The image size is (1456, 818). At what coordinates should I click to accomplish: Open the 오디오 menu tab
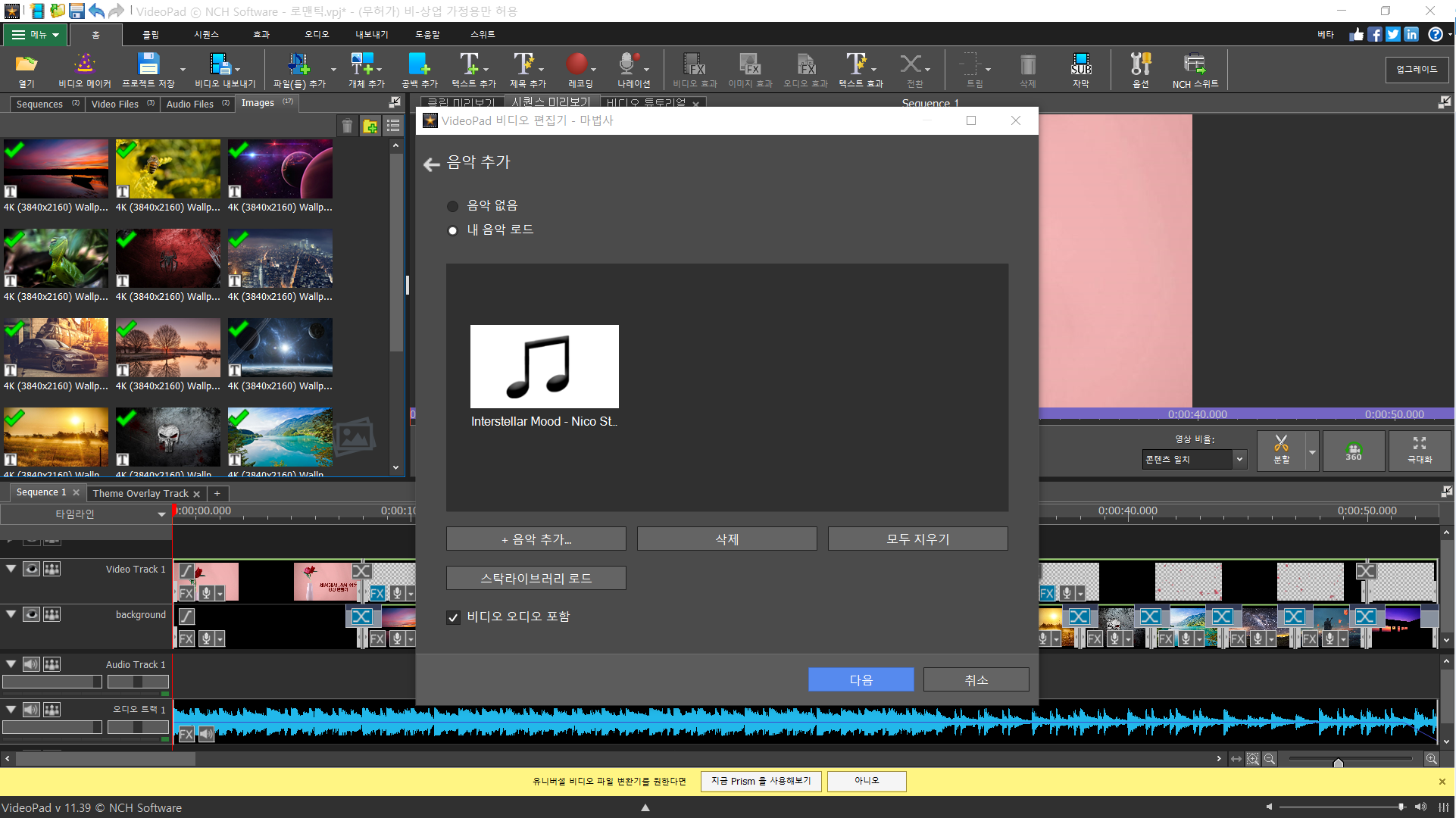pyautogui.click(x=317, y=35)
